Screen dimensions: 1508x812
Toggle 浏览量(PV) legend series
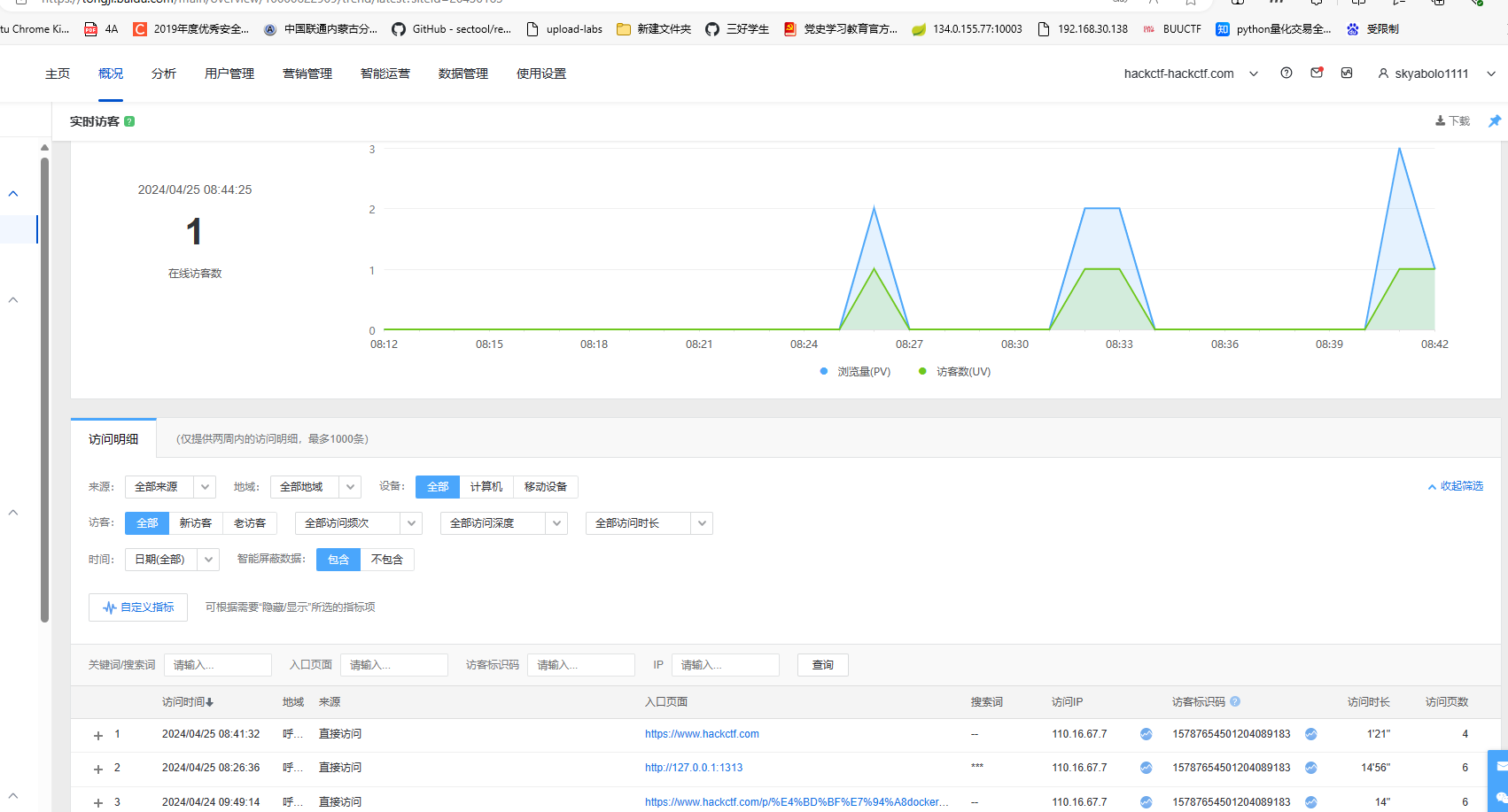[856, 372]
